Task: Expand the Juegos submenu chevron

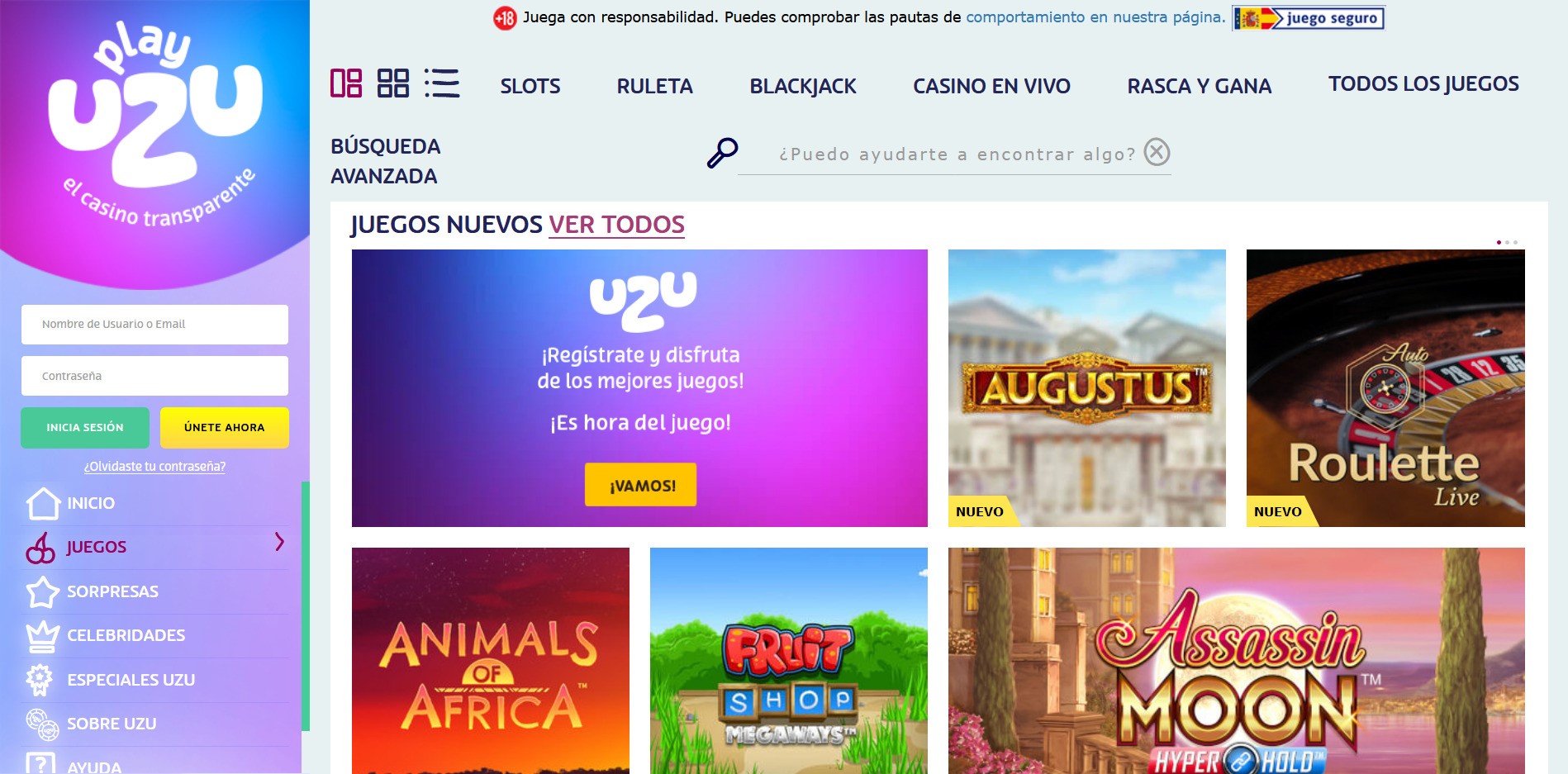Action: [279, 542]
